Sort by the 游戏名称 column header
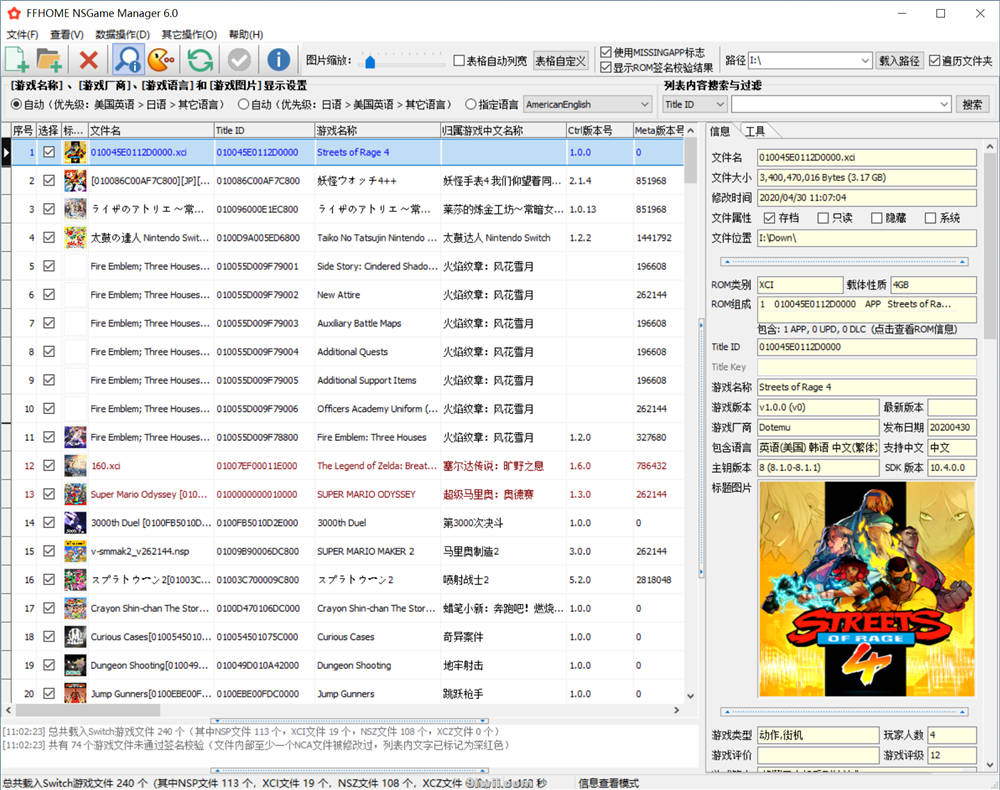 click(378, 130)
